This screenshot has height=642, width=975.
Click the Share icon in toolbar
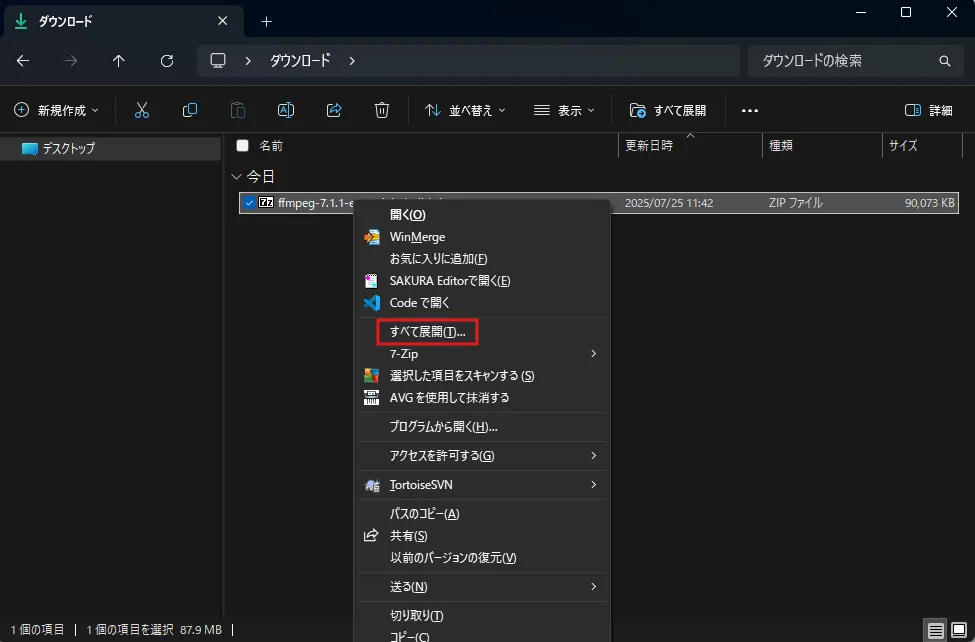(334, 110)
